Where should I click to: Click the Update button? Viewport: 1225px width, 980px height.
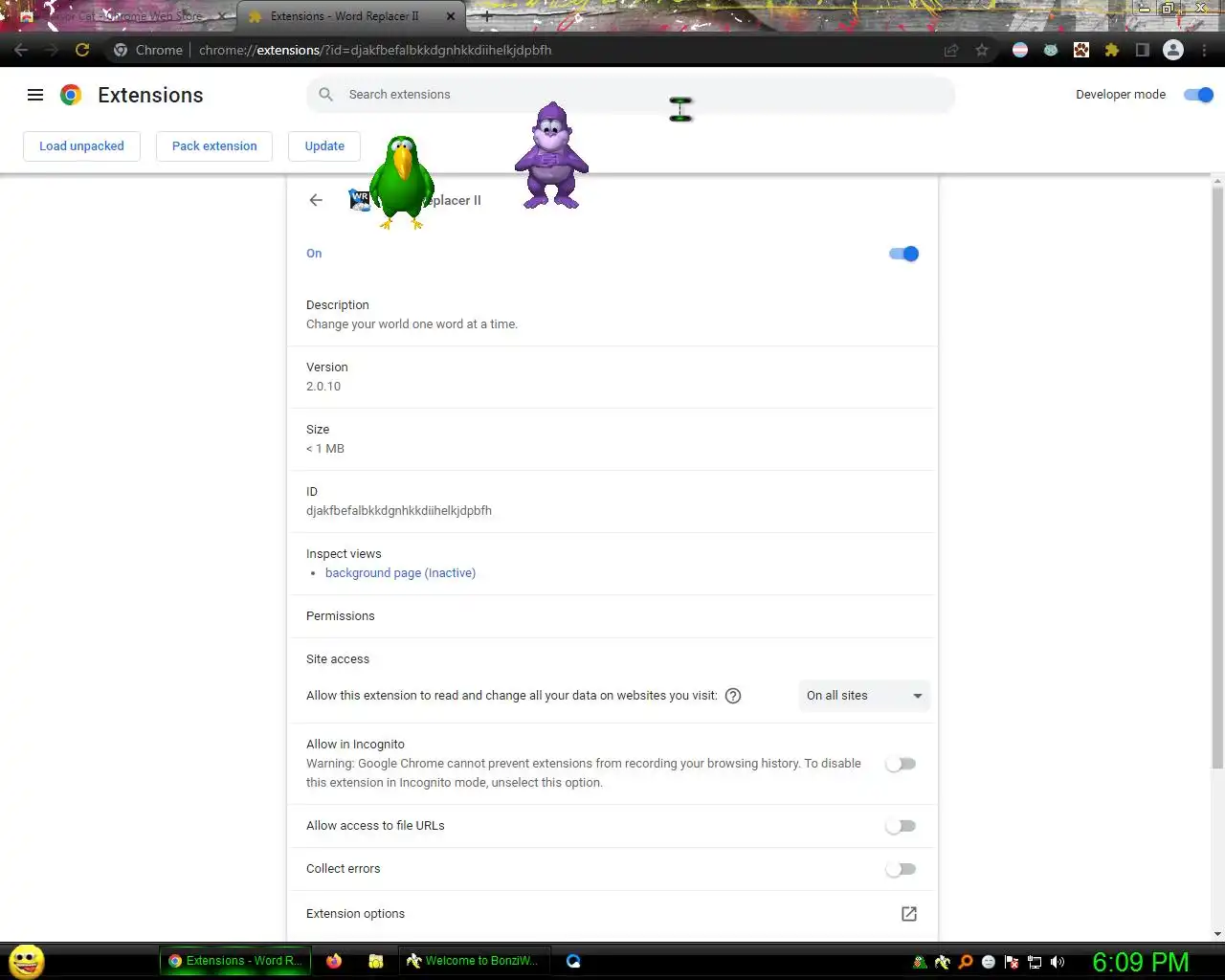click(324, 146)
